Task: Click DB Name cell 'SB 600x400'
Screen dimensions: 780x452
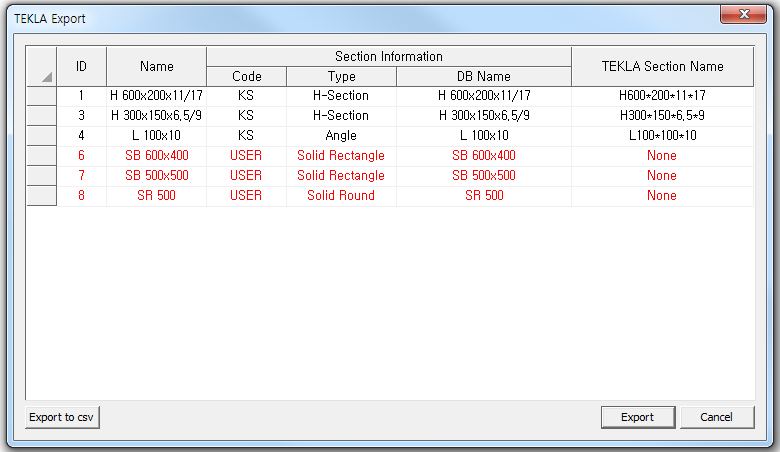Action: 484,156
